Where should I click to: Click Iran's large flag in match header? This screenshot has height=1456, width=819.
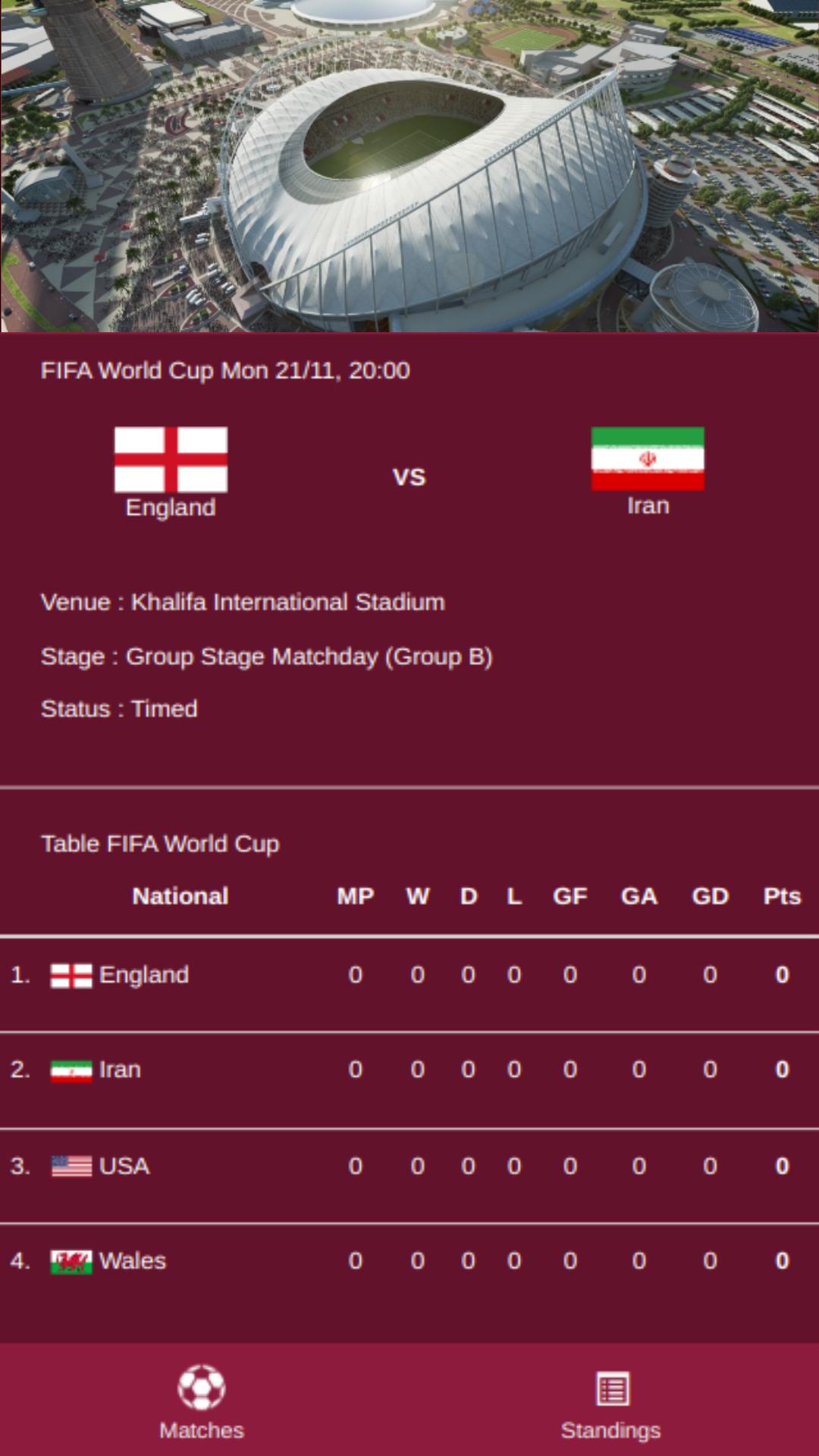(648, 459)
